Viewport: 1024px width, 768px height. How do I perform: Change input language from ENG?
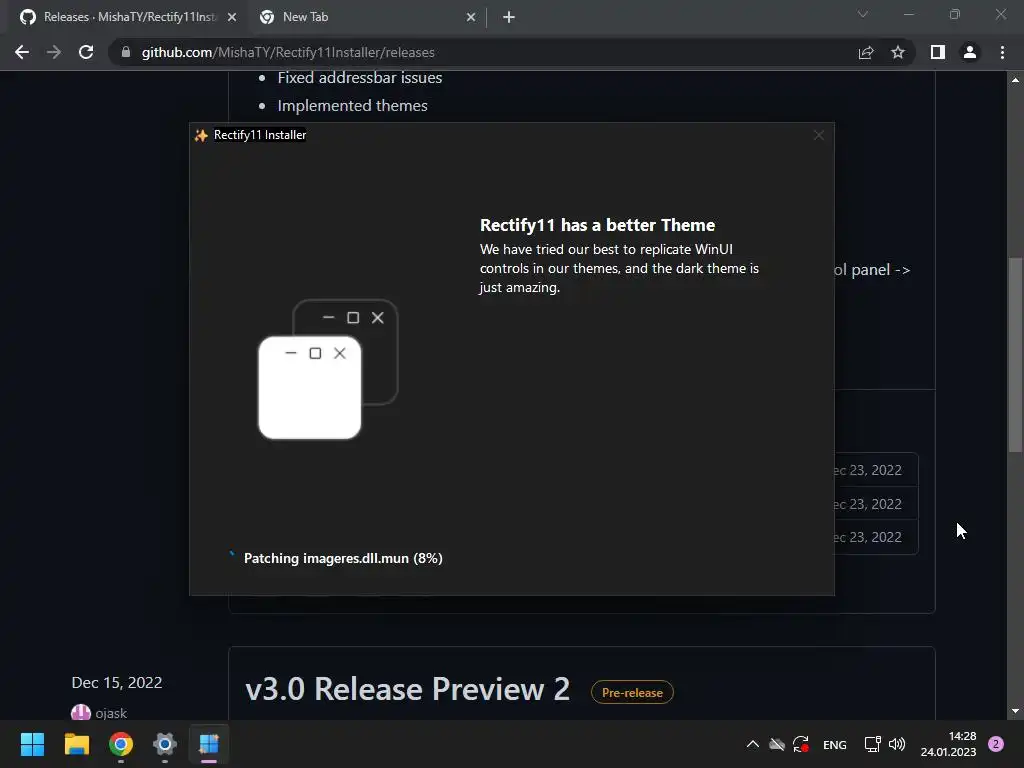pyautogui.click(x=835, y=744)
